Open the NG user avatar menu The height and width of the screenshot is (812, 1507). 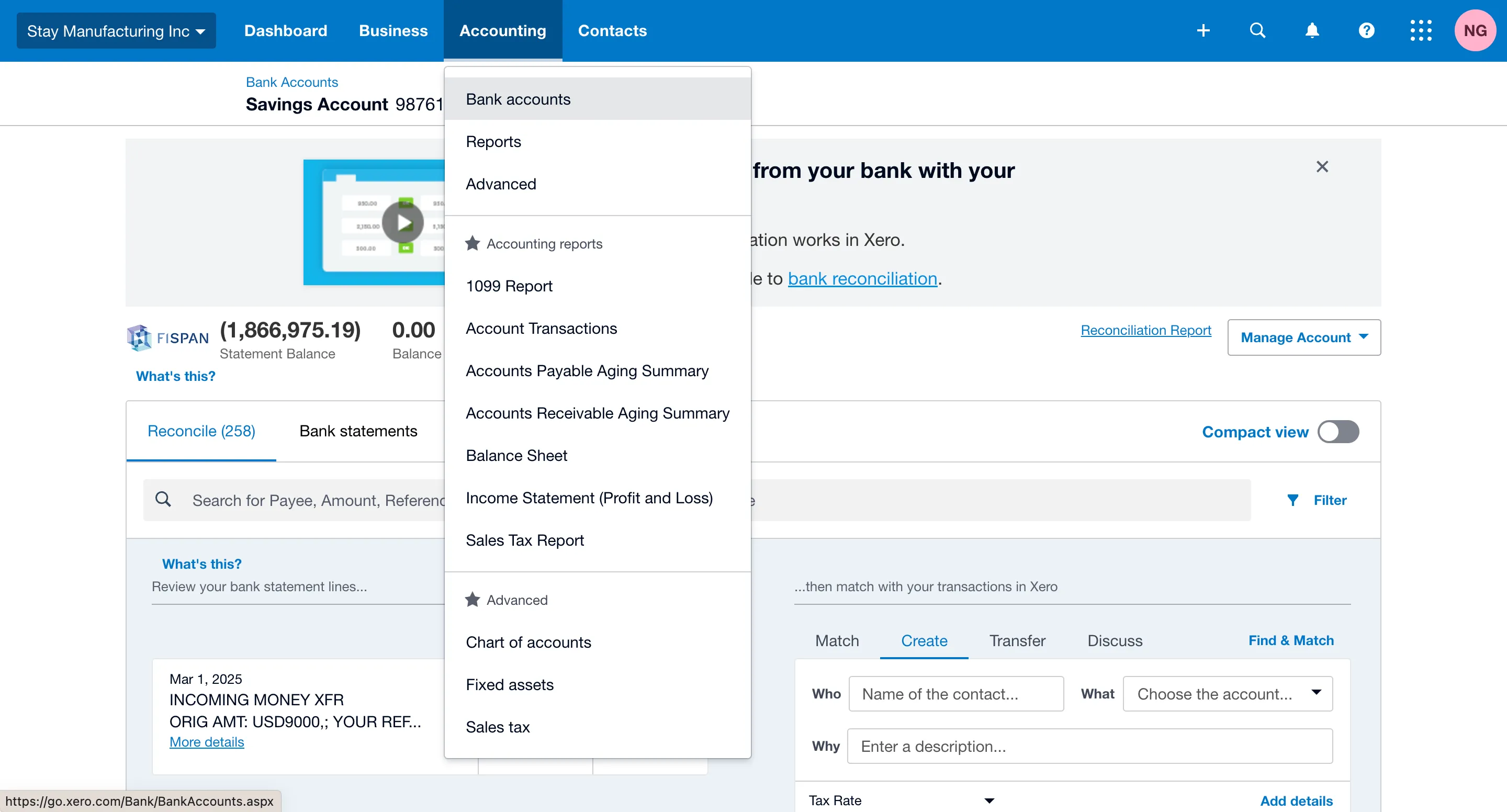(1475, 30)
